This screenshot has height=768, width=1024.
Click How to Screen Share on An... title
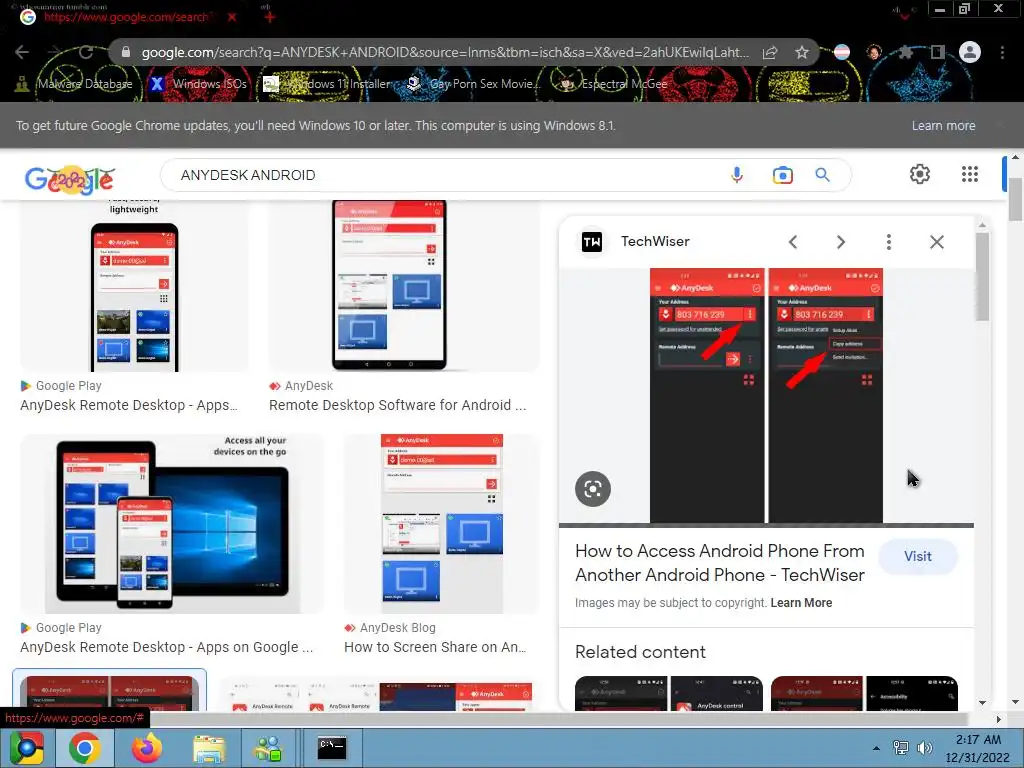point(435,647)
